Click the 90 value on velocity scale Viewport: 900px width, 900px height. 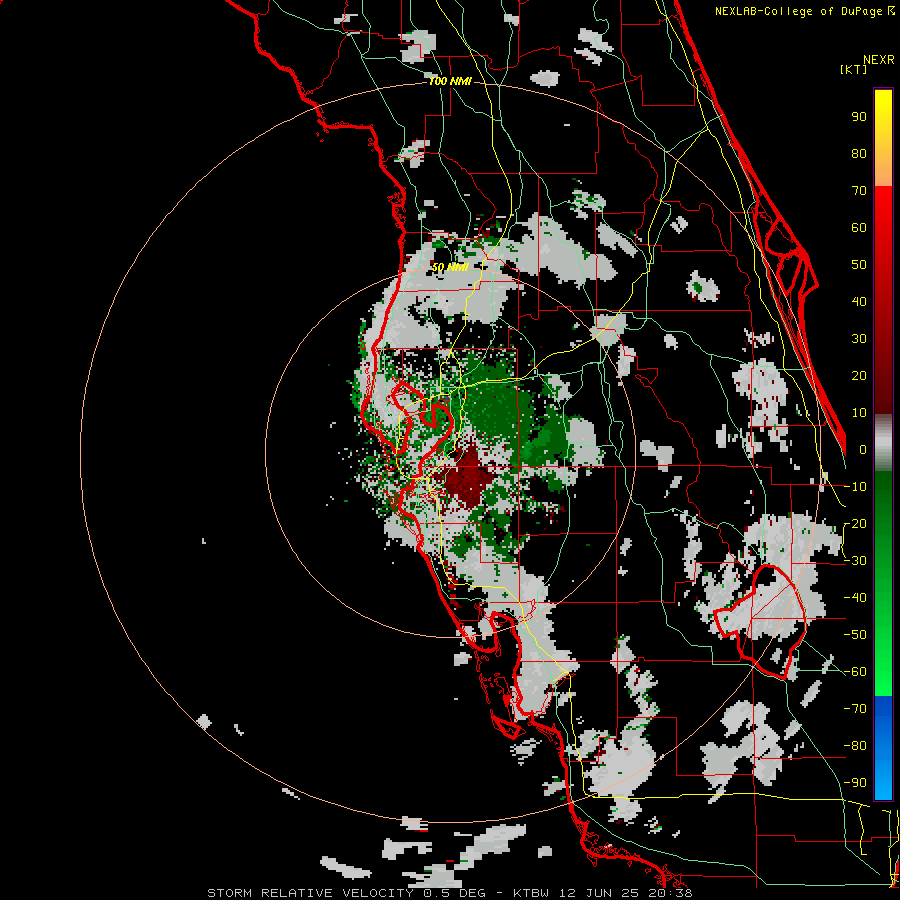(x=859, y=117)
